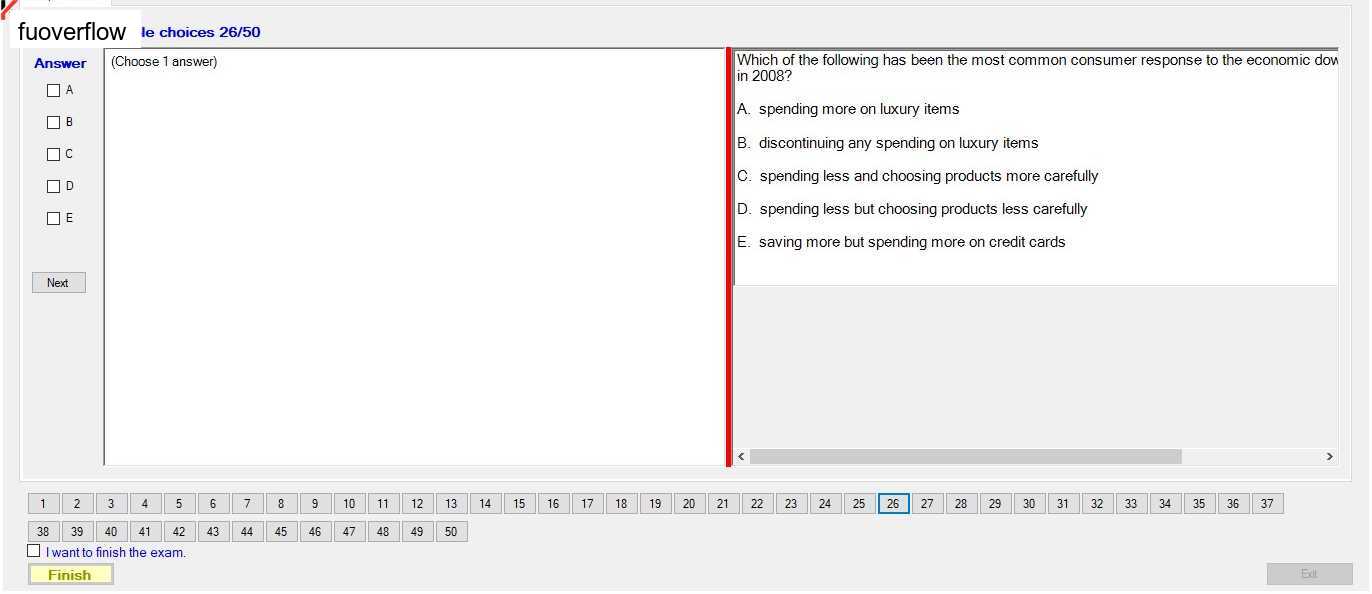Click answer text 'spending less and choosing products more carefully'
Screen dimensions: 1372x594
click(929, 176)
